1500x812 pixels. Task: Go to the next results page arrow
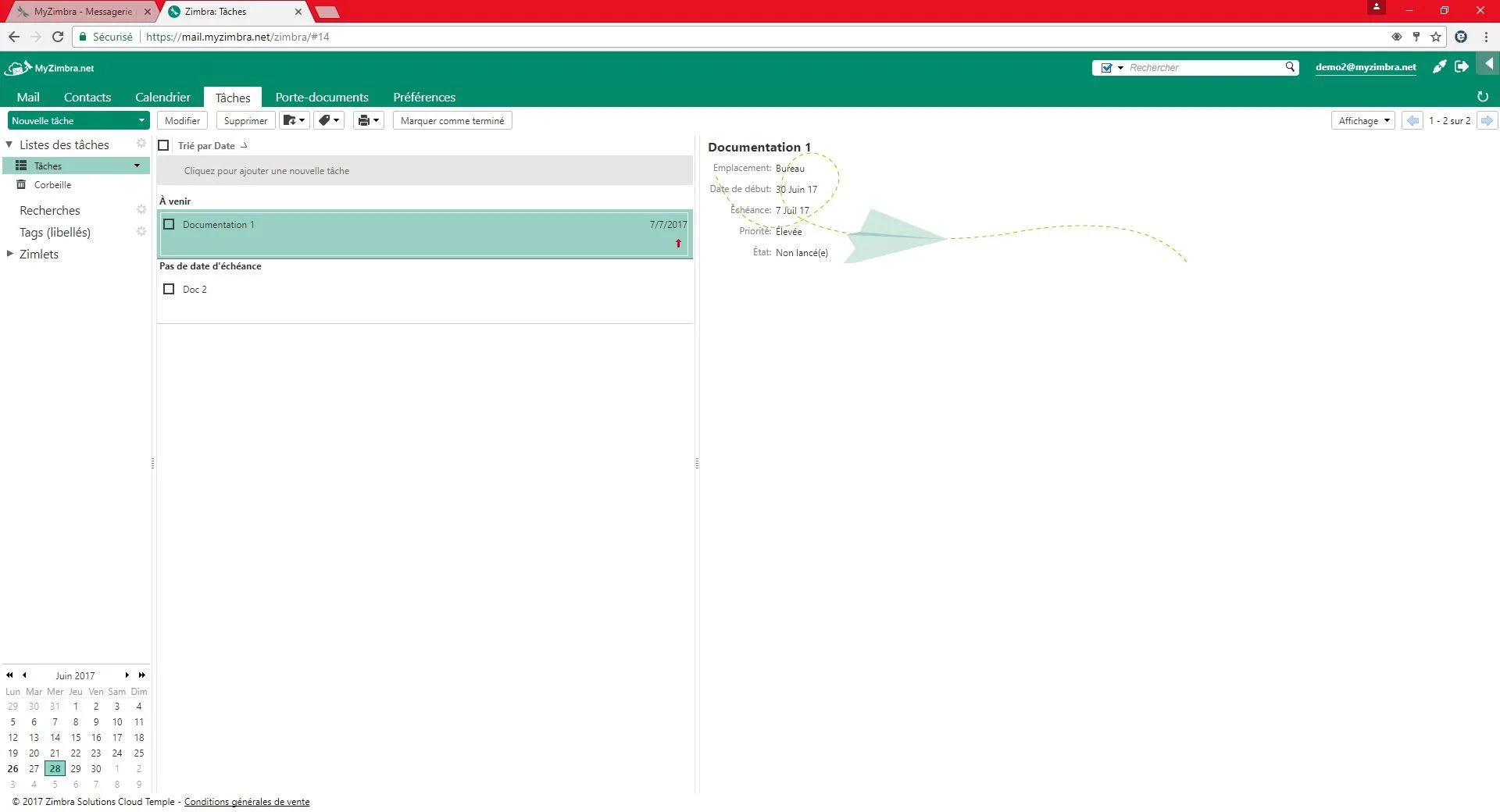1487,120
